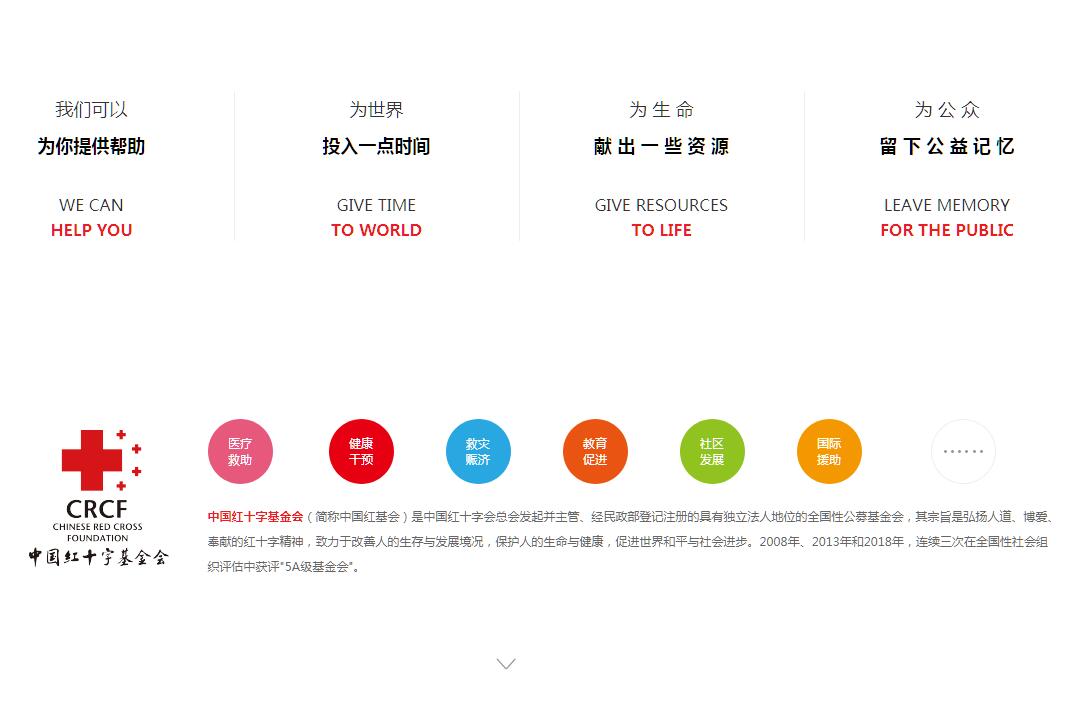The image size is (1085, 704).
Task: Select the blue 救灾赈济 circle icon
Action: (x=478, y=452)
